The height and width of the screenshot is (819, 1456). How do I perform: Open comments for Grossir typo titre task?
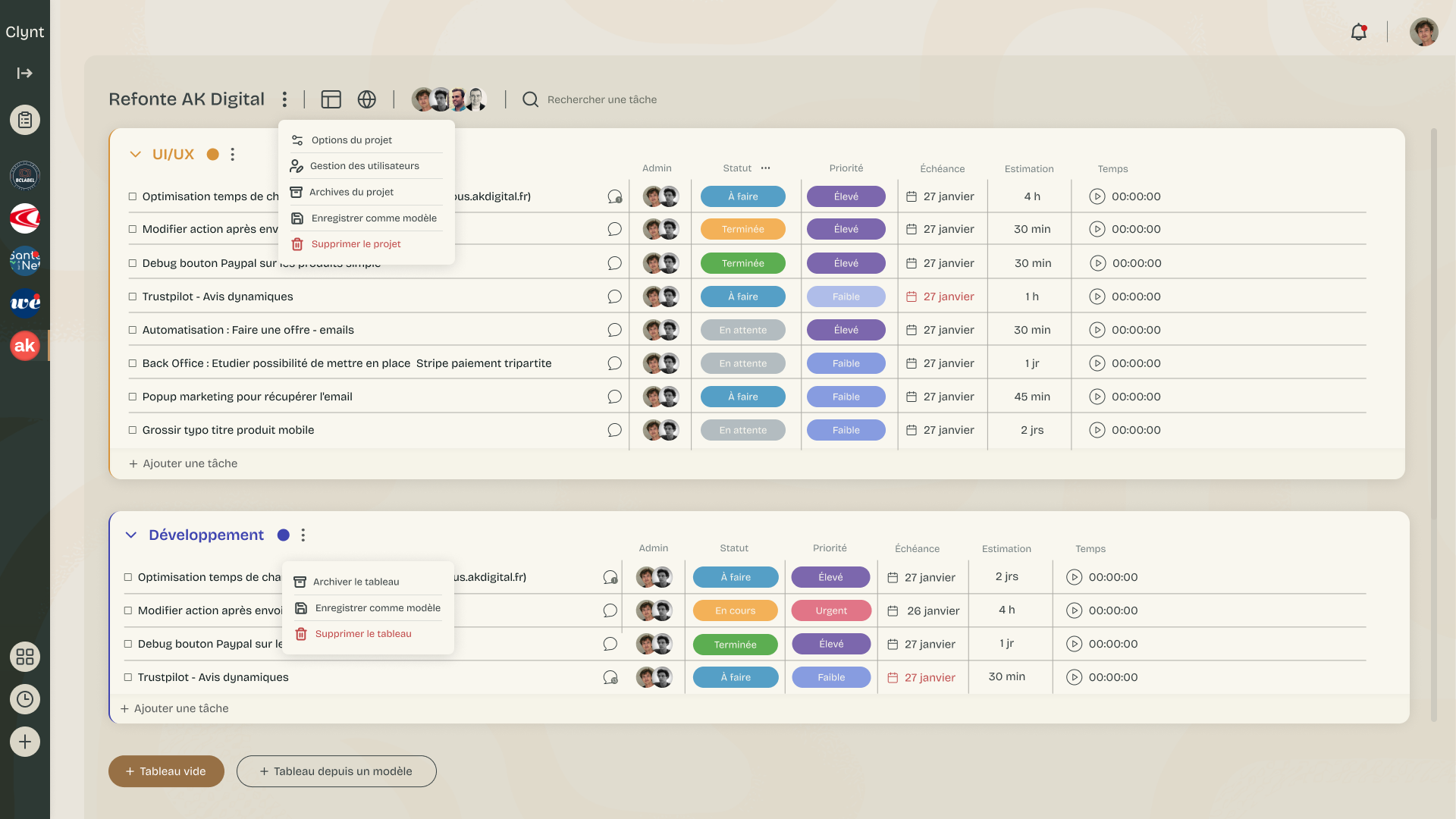click(614, 430)
